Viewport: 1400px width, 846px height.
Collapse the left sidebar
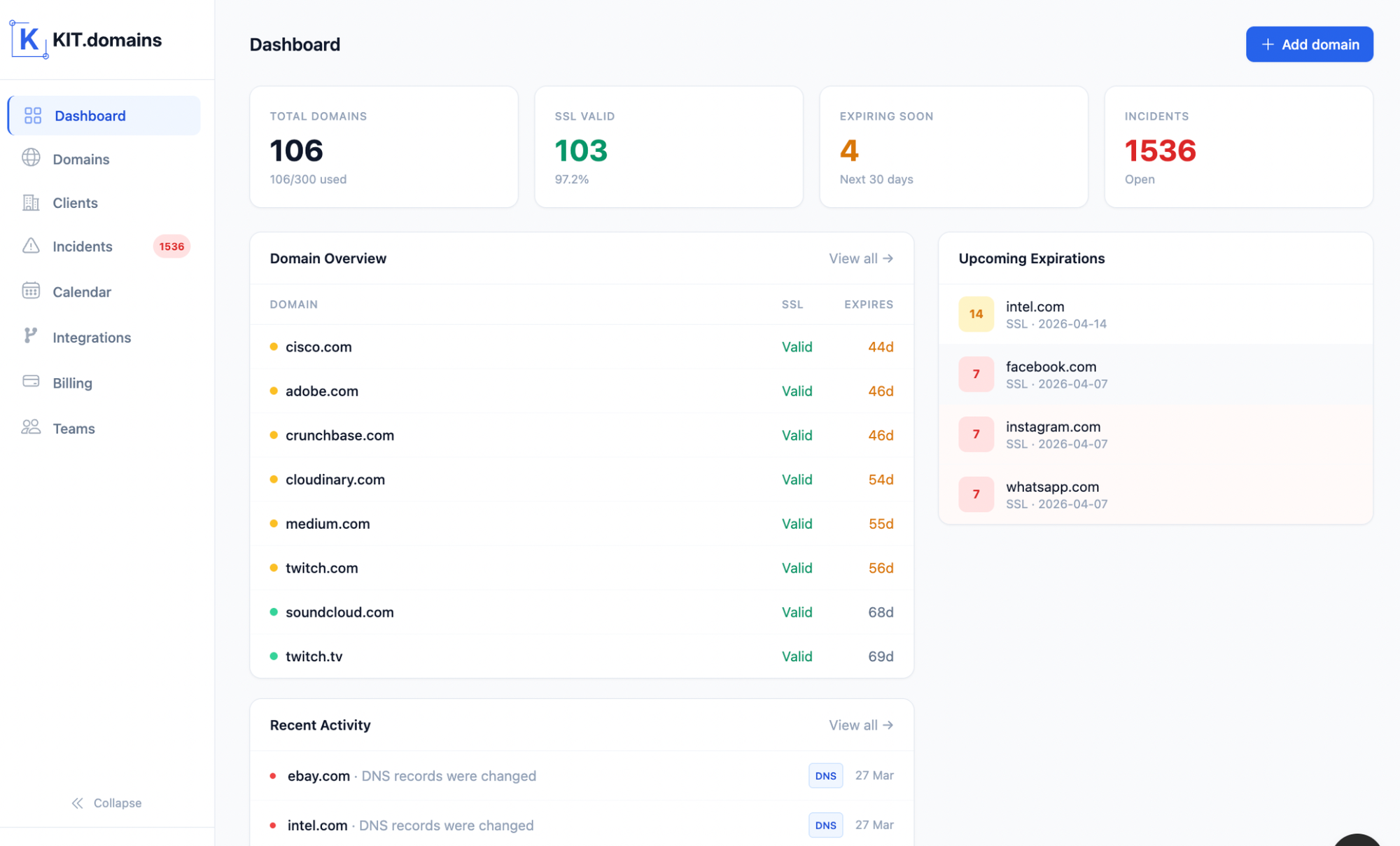click(106, 803)
